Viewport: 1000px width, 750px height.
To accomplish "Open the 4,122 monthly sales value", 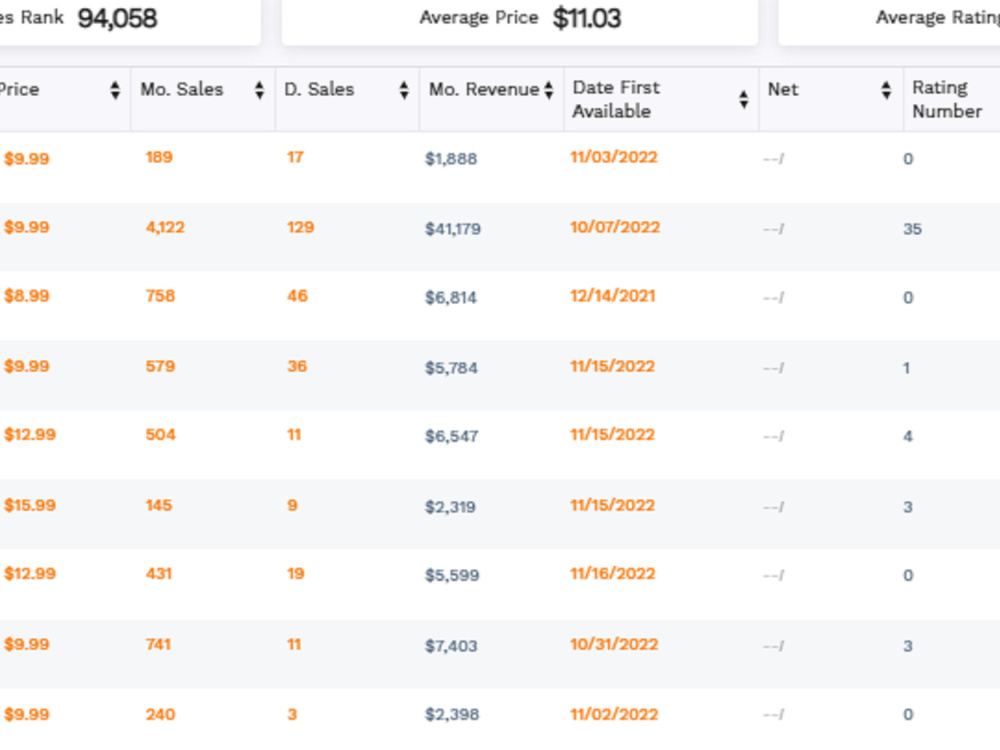I will pos(165,227).
